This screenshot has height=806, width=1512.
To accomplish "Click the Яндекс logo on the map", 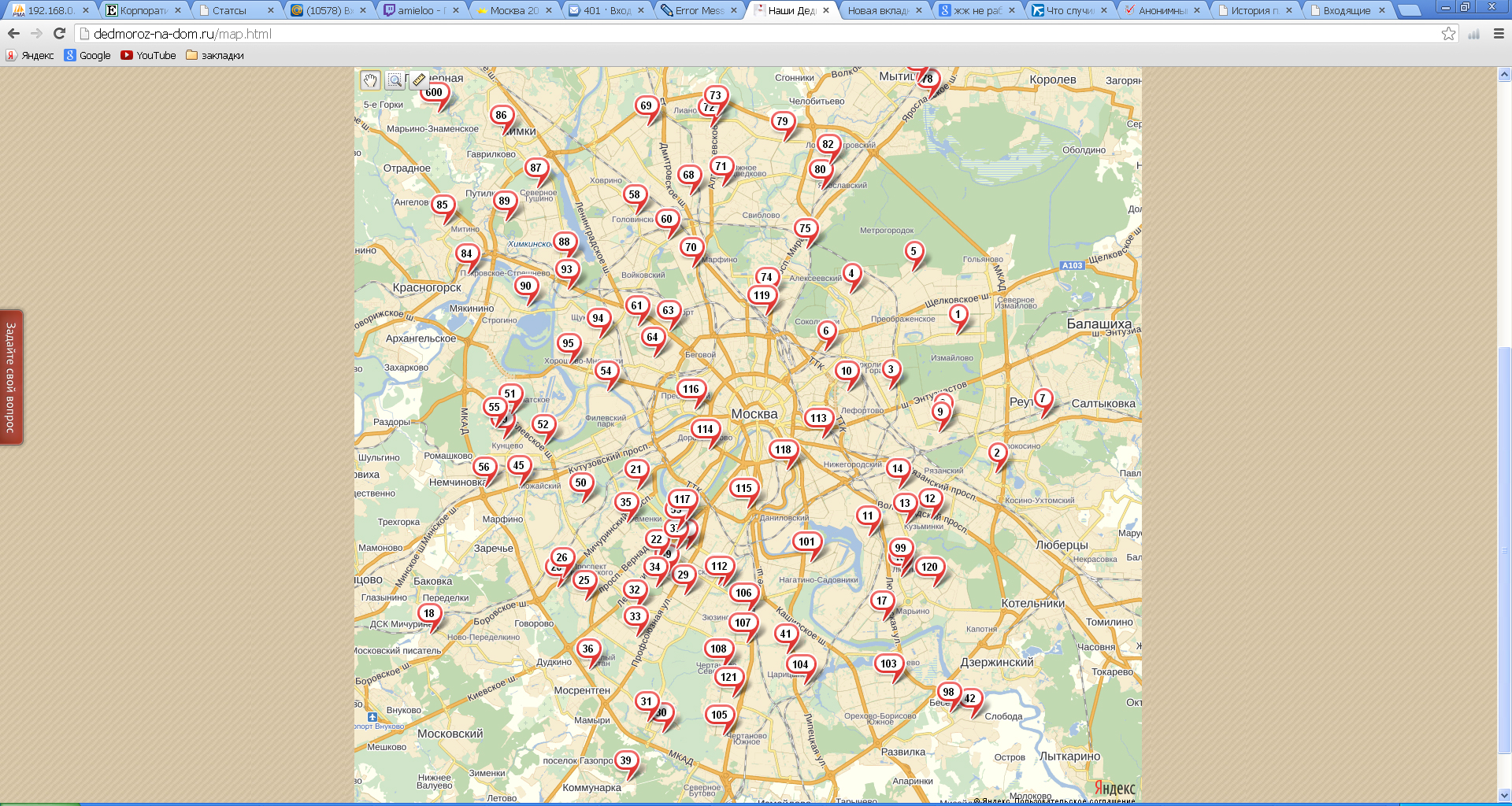I will [1114, 789].
